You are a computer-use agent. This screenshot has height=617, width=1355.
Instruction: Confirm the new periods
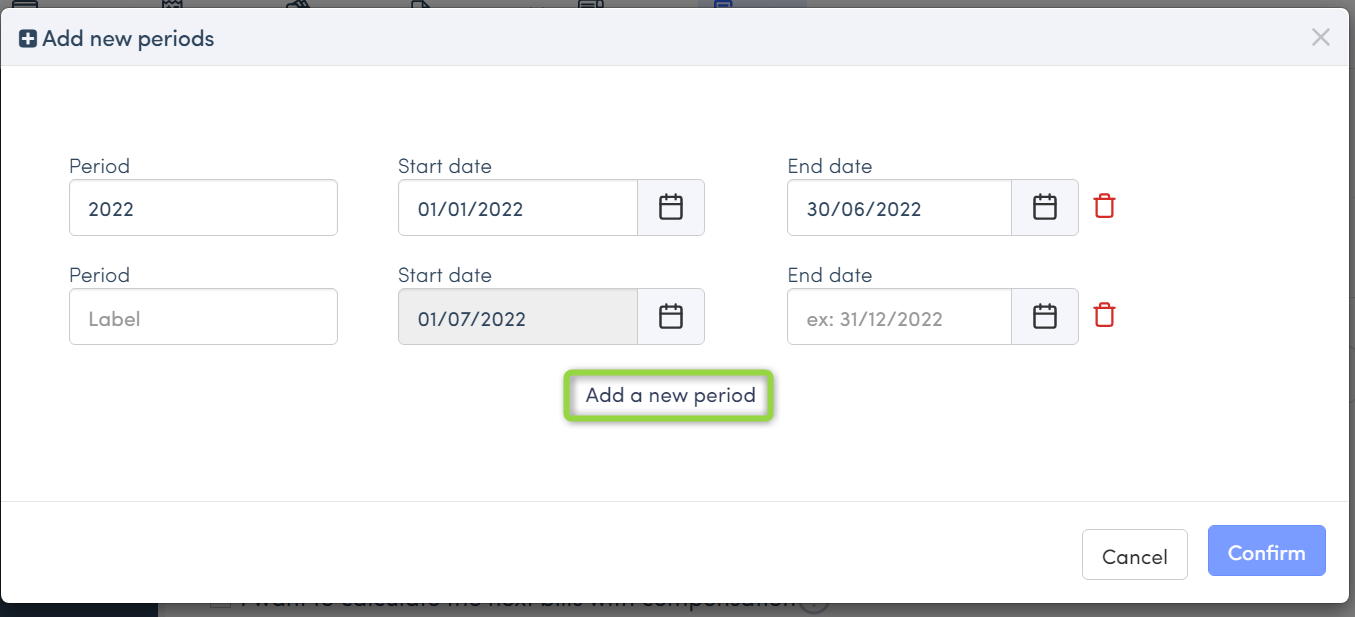(x=1266, y=552)
